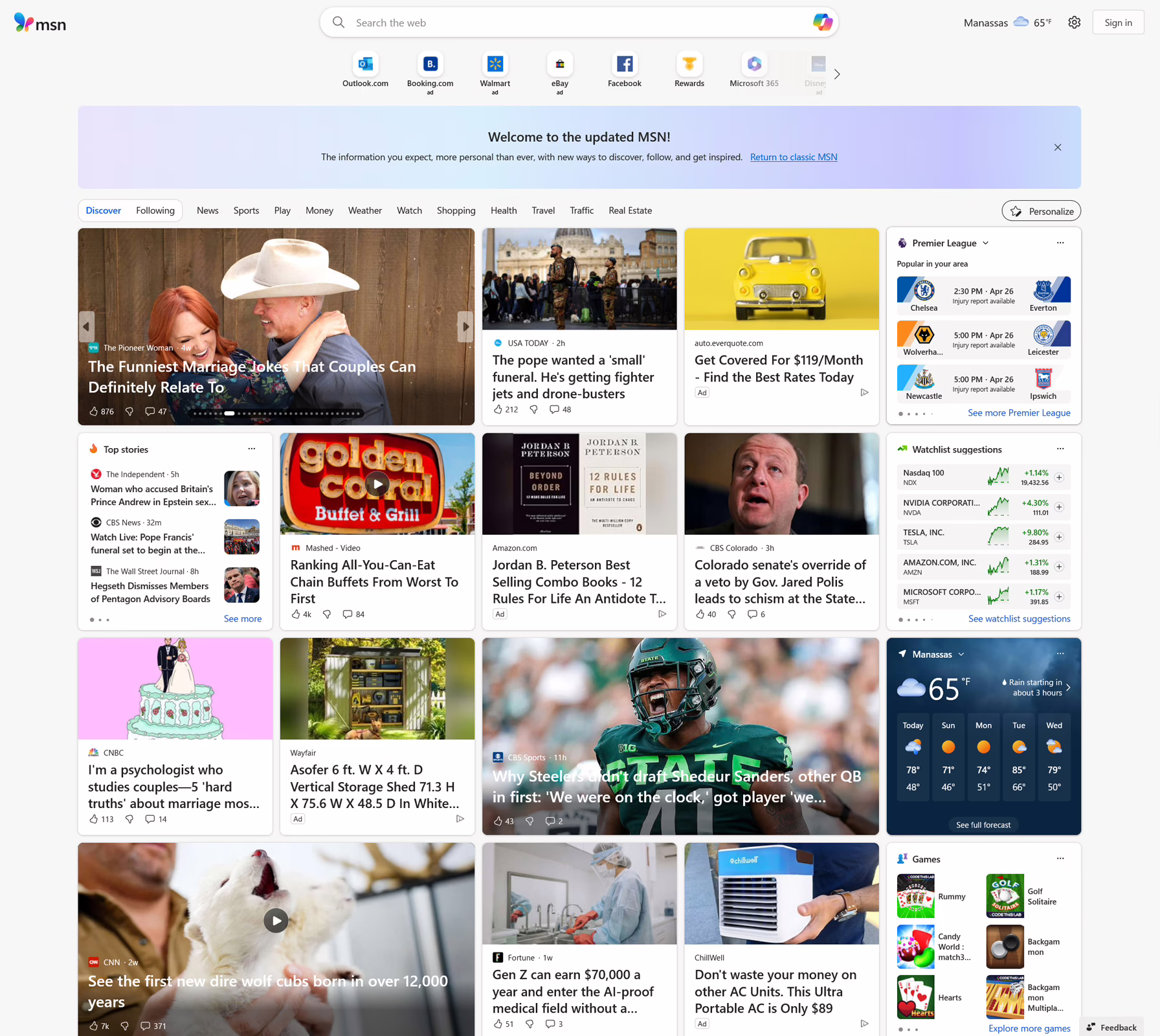Like the pope funeral story
Viewport: 1160px width, 1036px height.
498,410
